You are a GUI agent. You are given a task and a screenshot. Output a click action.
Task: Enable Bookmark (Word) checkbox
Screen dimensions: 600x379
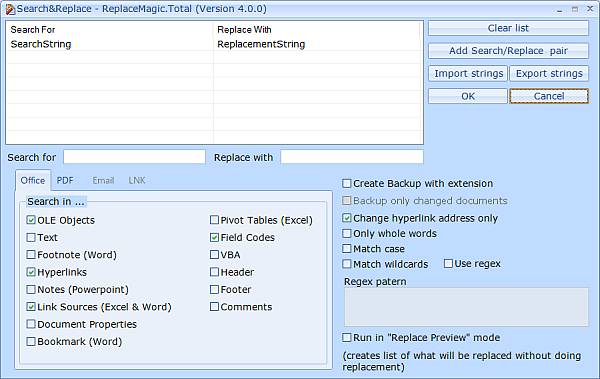[x=31, y=341]
